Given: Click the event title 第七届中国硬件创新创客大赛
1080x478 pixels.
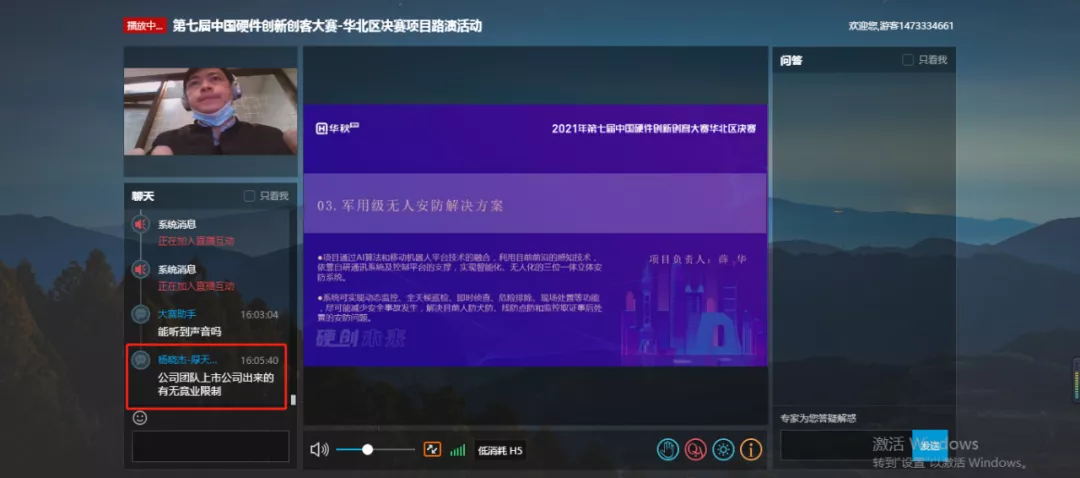Looking at the screenshot, I should tap(327, 26).
